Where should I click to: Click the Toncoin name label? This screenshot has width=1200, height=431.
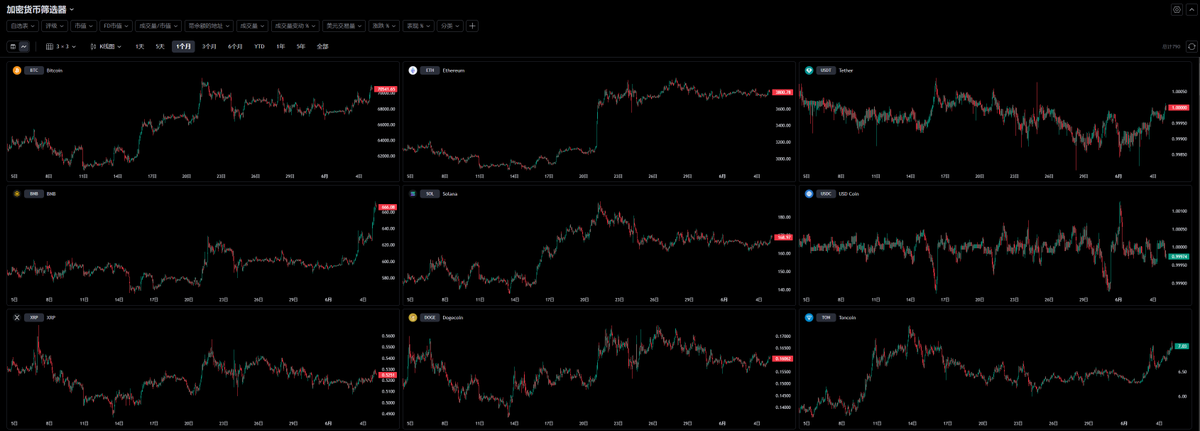click(847, 317)
